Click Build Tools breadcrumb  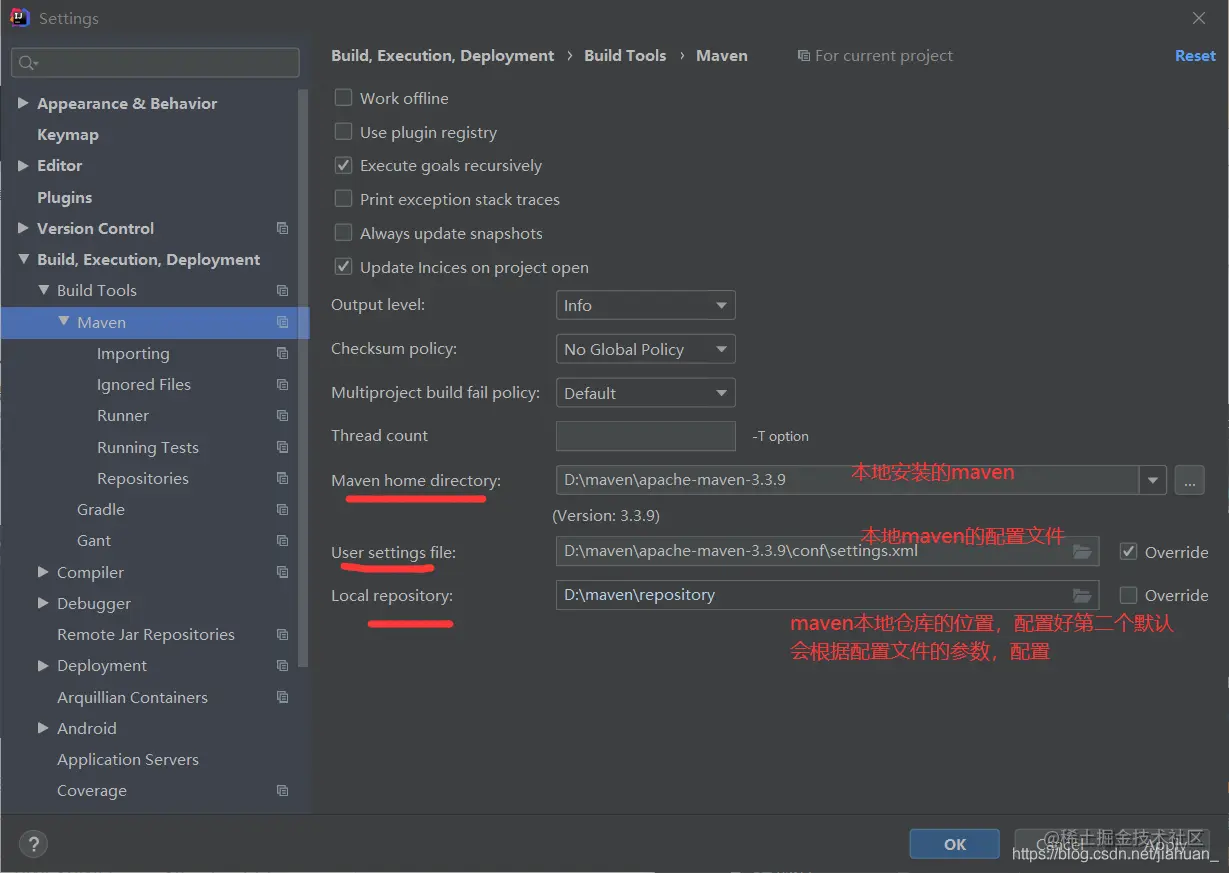tap(625, 56)
